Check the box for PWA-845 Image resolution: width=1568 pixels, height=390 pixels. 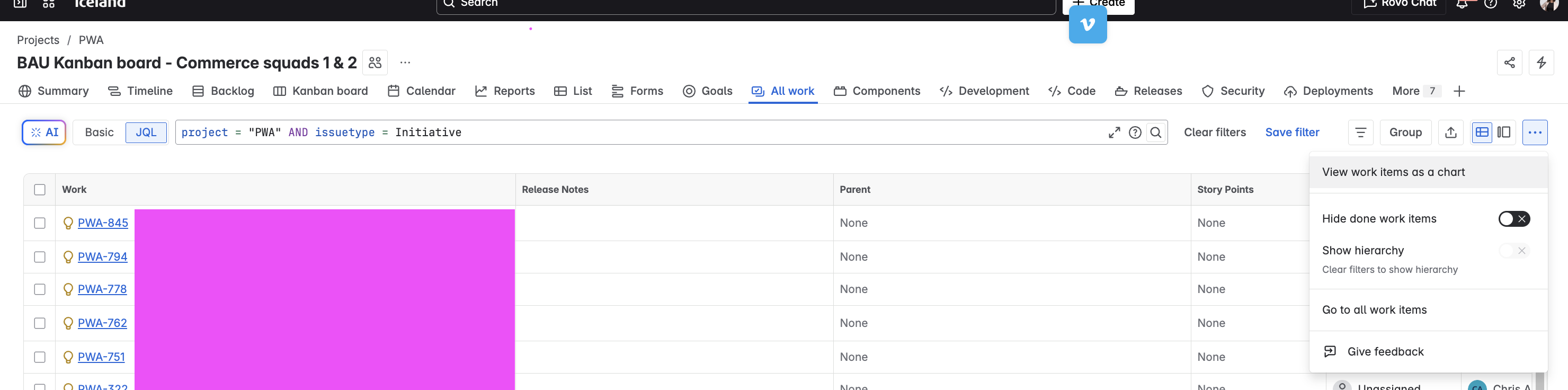click(40, 223)
